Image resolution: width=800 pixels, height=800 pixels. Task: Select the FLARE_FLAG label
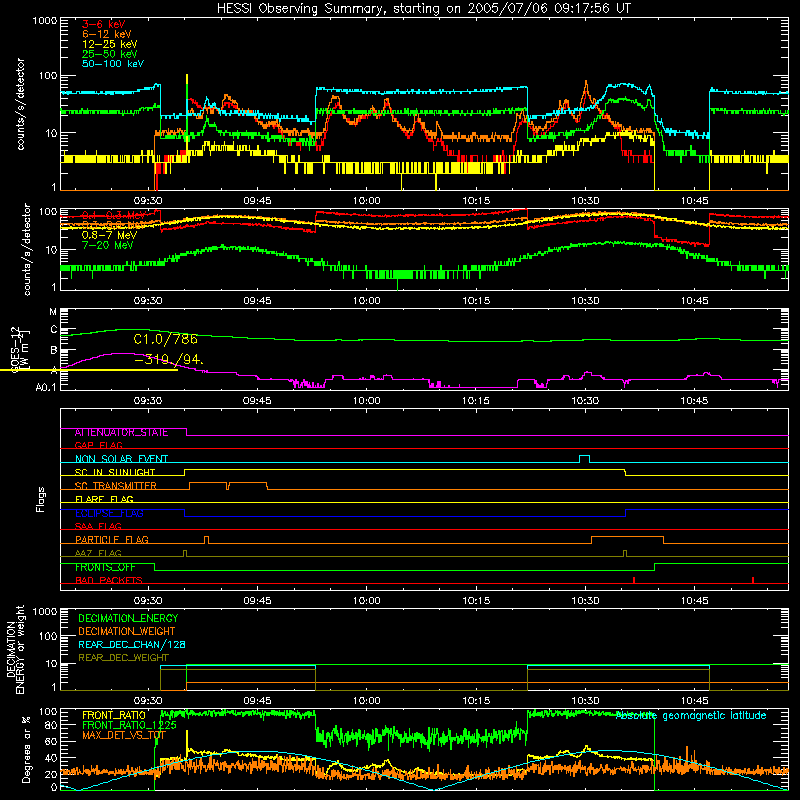coord(104,499)
